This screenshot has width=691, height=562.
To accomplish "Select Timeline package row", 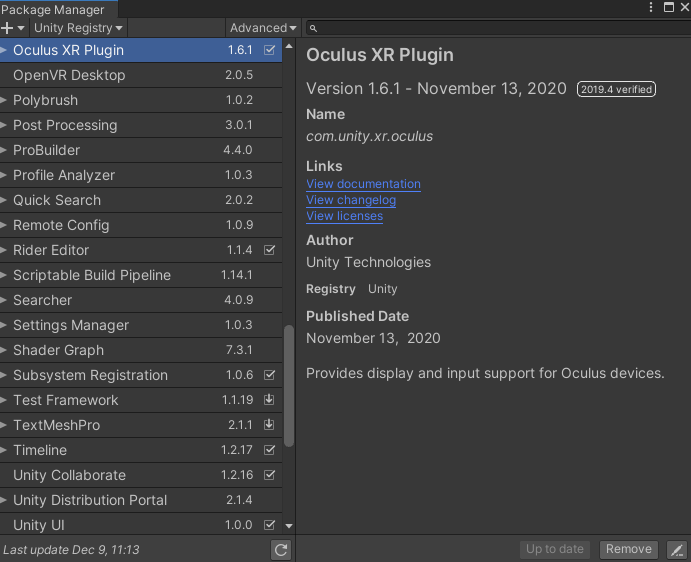I will tap(141, 450).
